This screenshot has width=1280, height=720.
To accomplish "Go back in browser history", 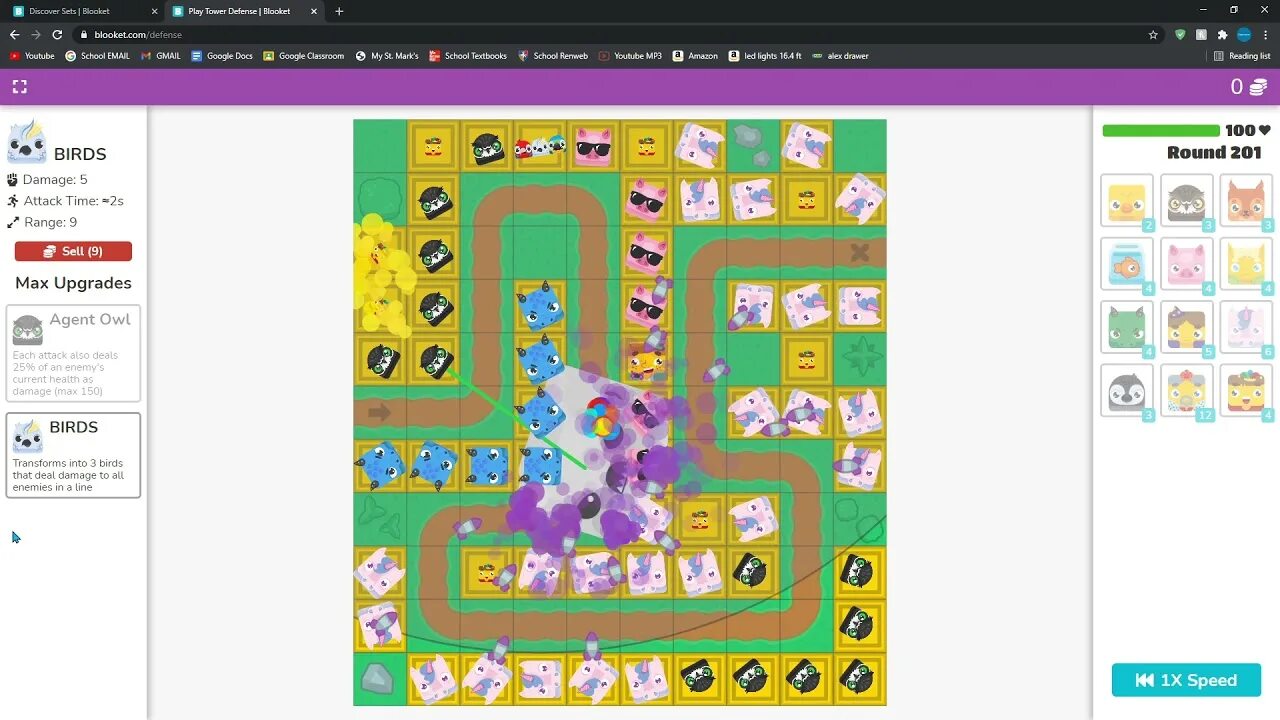I will [14, 34].
